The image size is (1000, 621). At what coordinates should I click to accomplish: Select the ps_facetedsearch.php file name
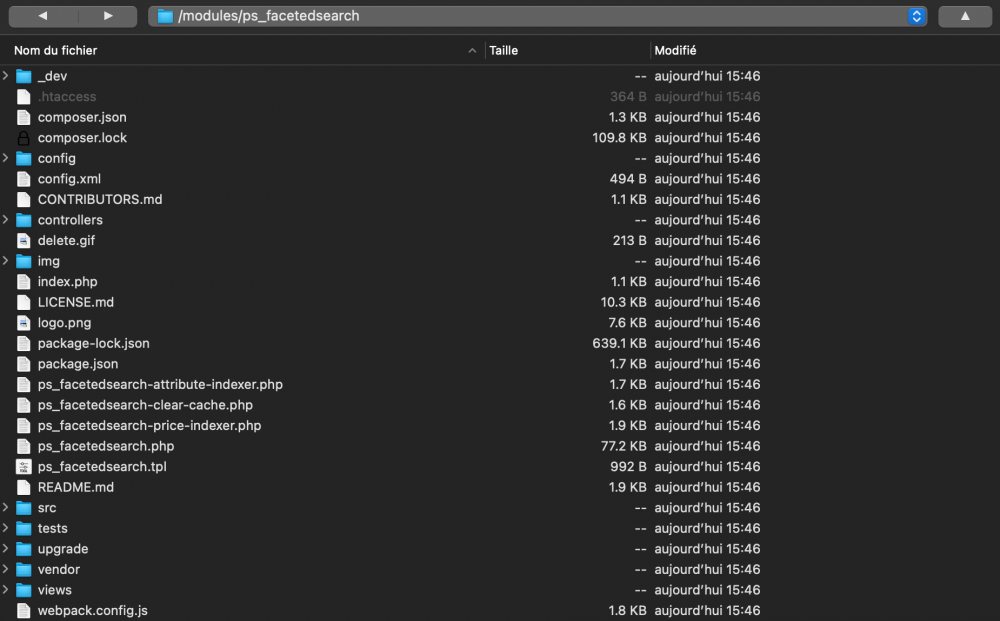(x=106, y=446)
